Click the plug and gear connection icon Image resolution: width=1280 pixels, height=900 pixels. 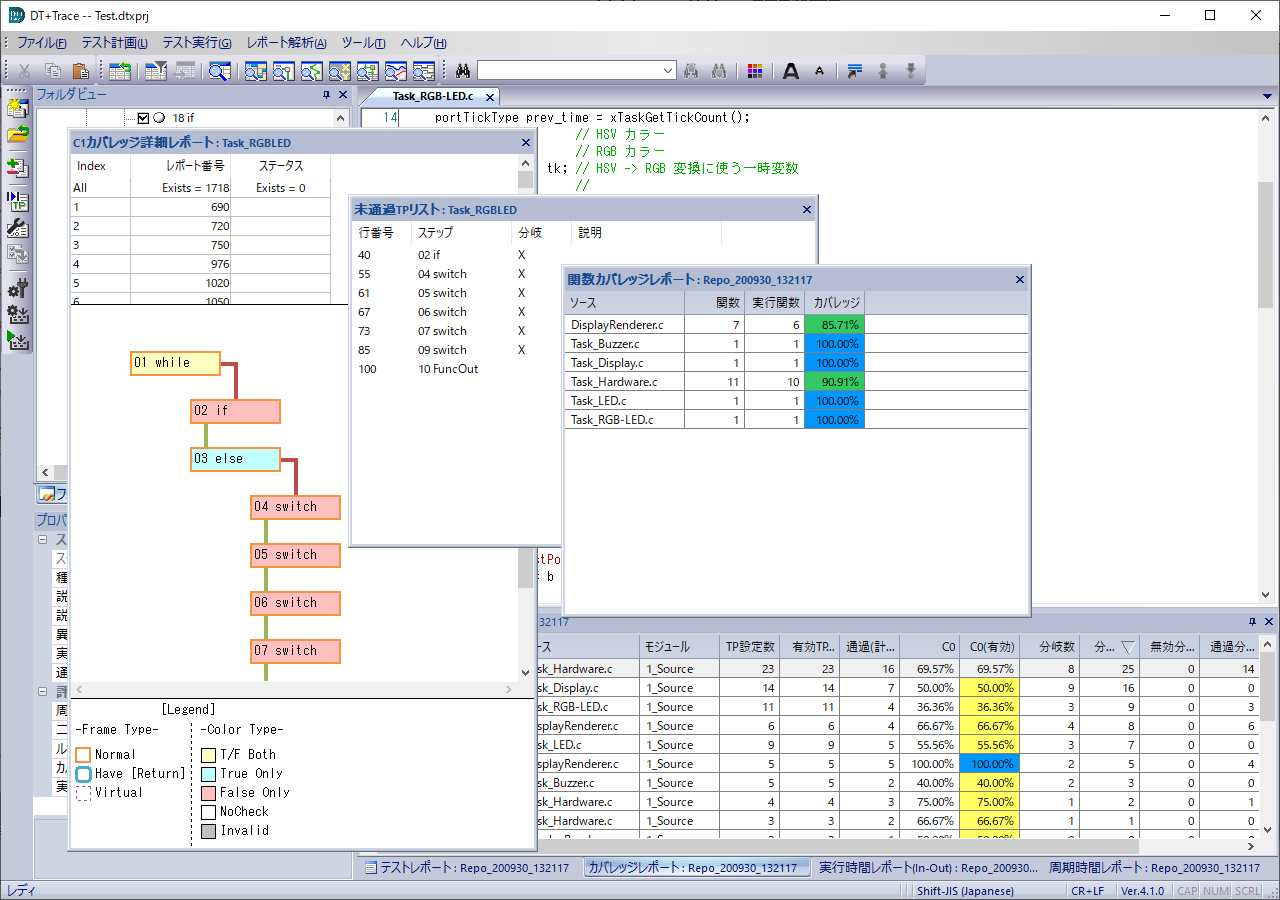pos(18,289)
